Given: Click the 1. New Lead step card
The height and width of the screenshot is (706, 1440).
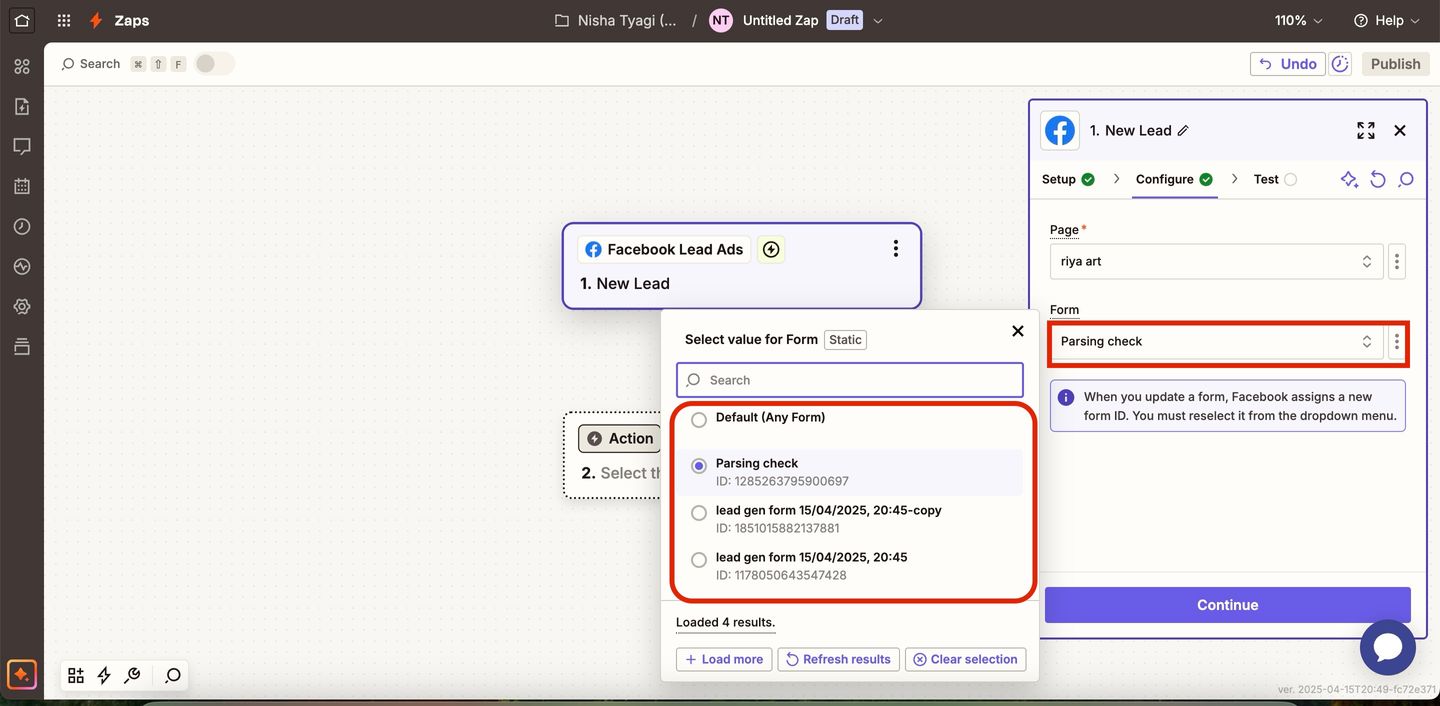Looking at the screenshot, I should pyautogui.click(x=741, y=266).
